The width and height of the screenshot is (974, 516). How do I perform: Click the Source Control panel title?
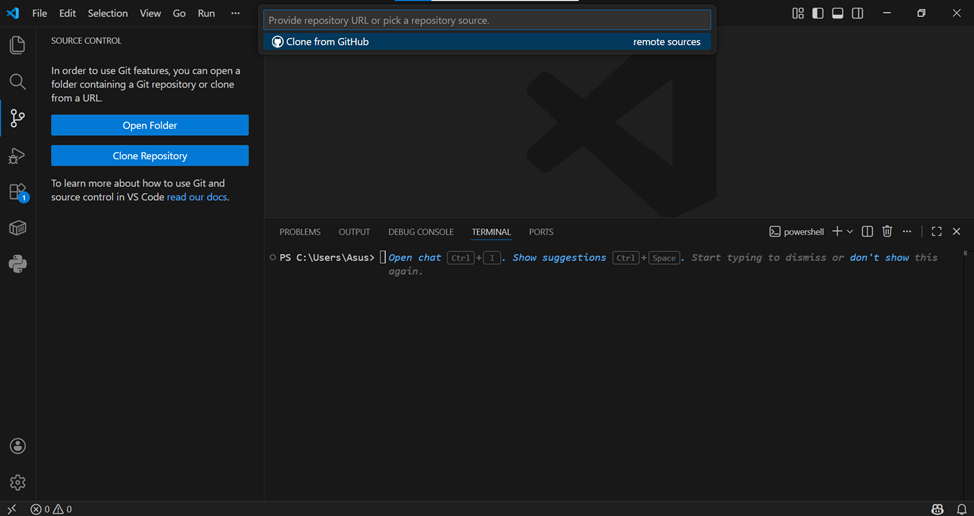pyautogui.click(x=86, y=40)
